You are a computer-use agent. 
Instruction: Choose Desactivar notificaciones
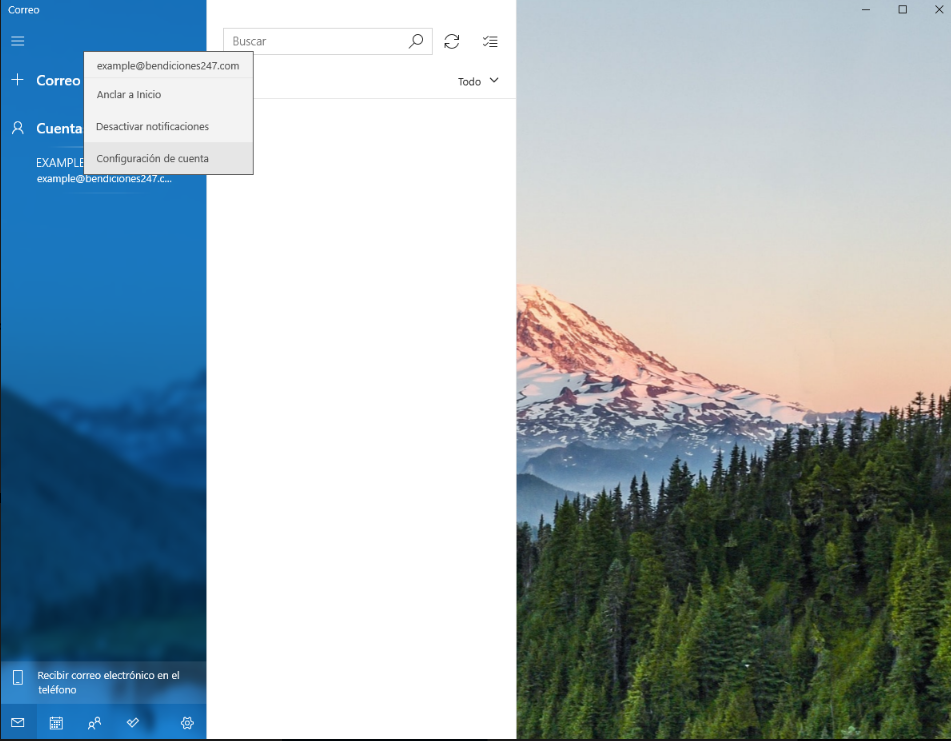[x=169, y=127]
